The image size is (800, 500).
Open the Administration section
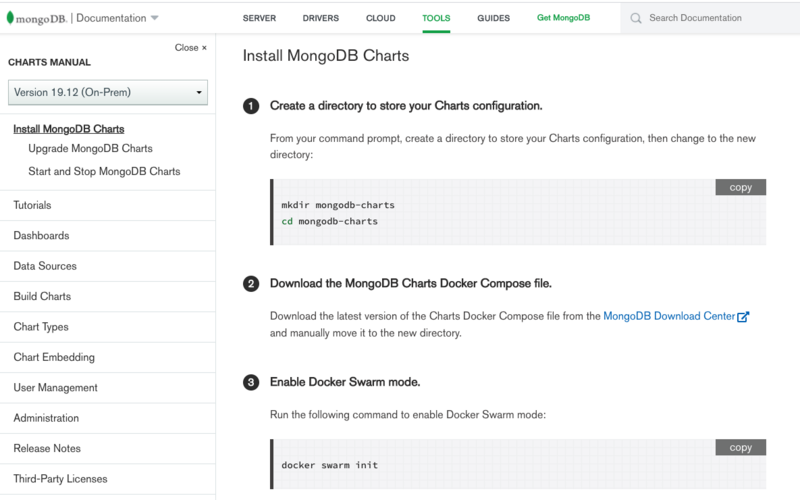pos(46,418)
